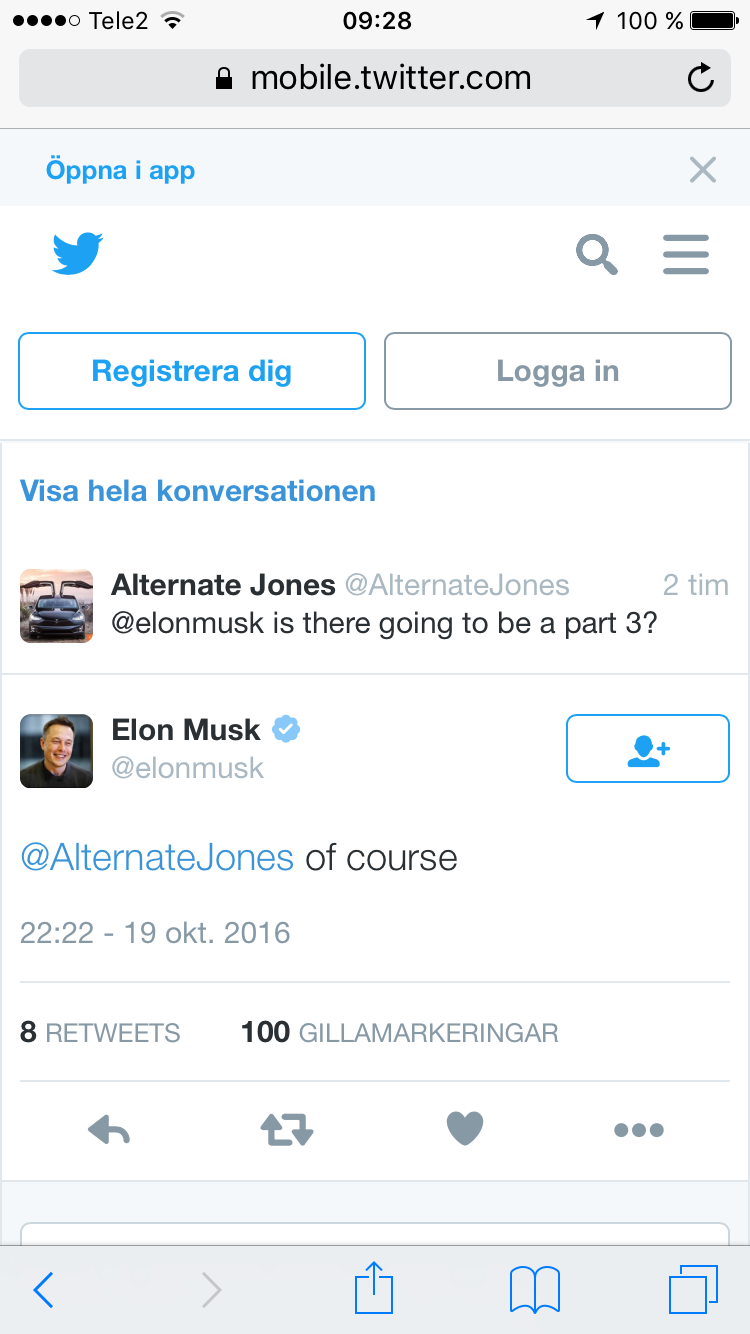The width and height of the screenshot is (750, 1334).
Task: Open Visa hela konversationen link
Action: click(198, 491)
